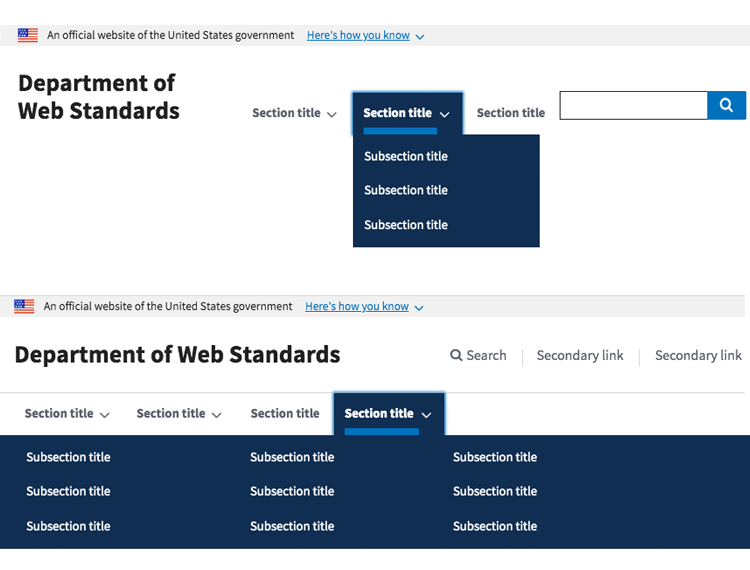The width and height of the screenshot is (750, 570).
Task: Collapse active Section title chevron in lower nav
Action: coord(426,415)
